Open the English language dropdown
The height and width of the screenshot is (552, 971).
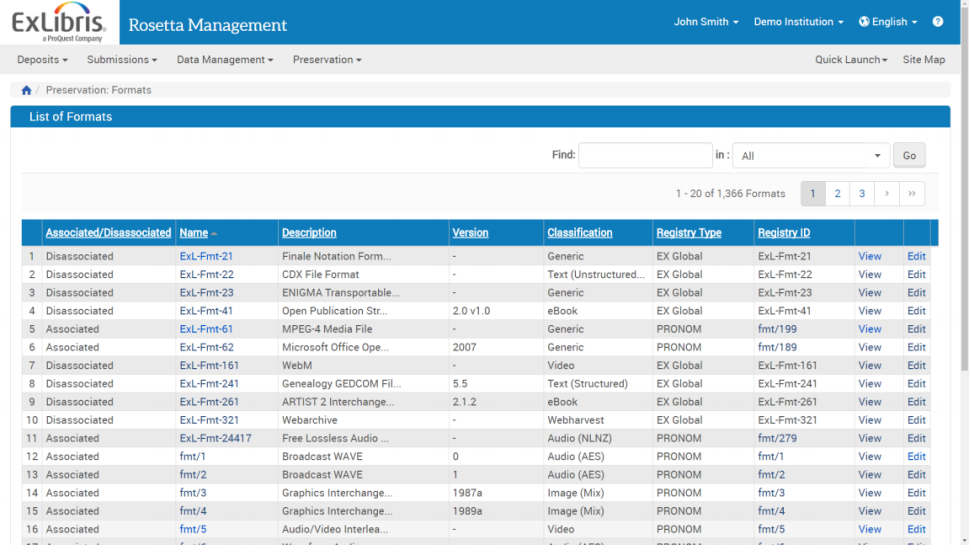pos(888,22)
